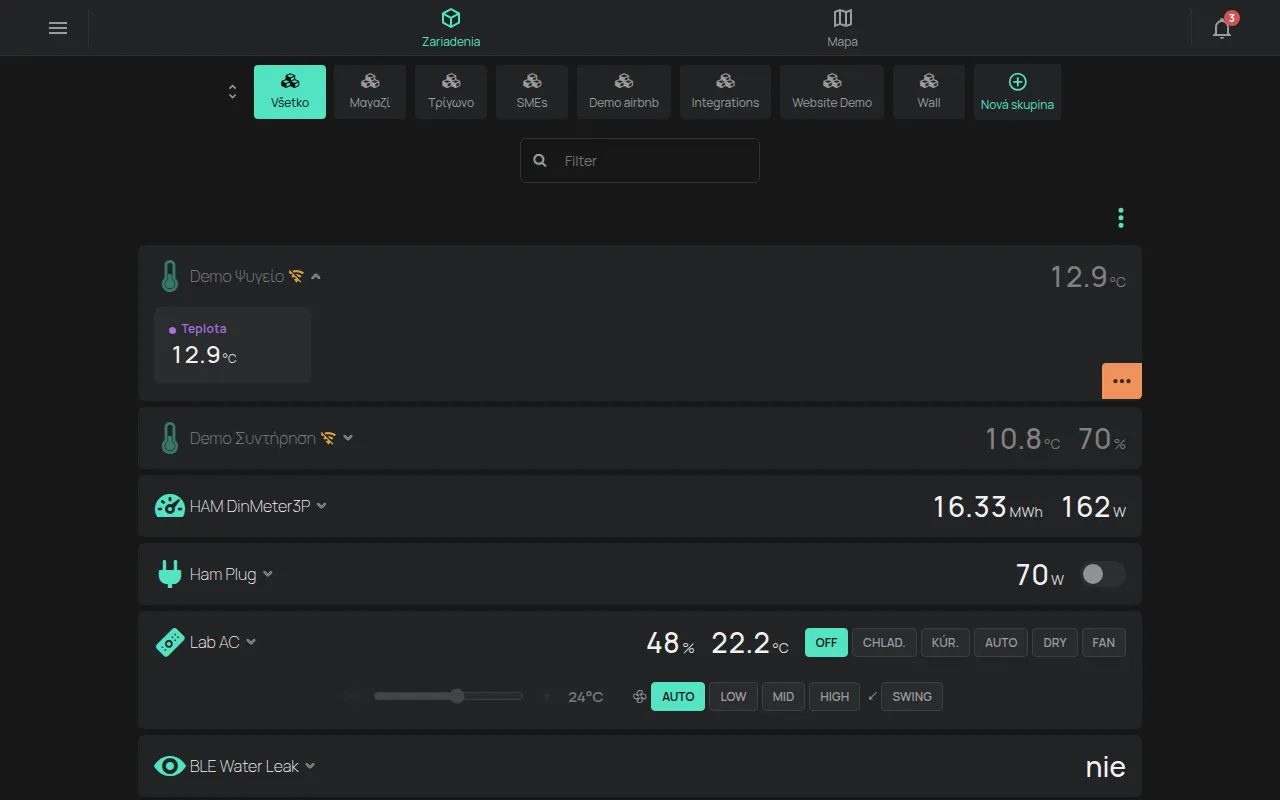Open the Wall group

(x=929, y=92)
